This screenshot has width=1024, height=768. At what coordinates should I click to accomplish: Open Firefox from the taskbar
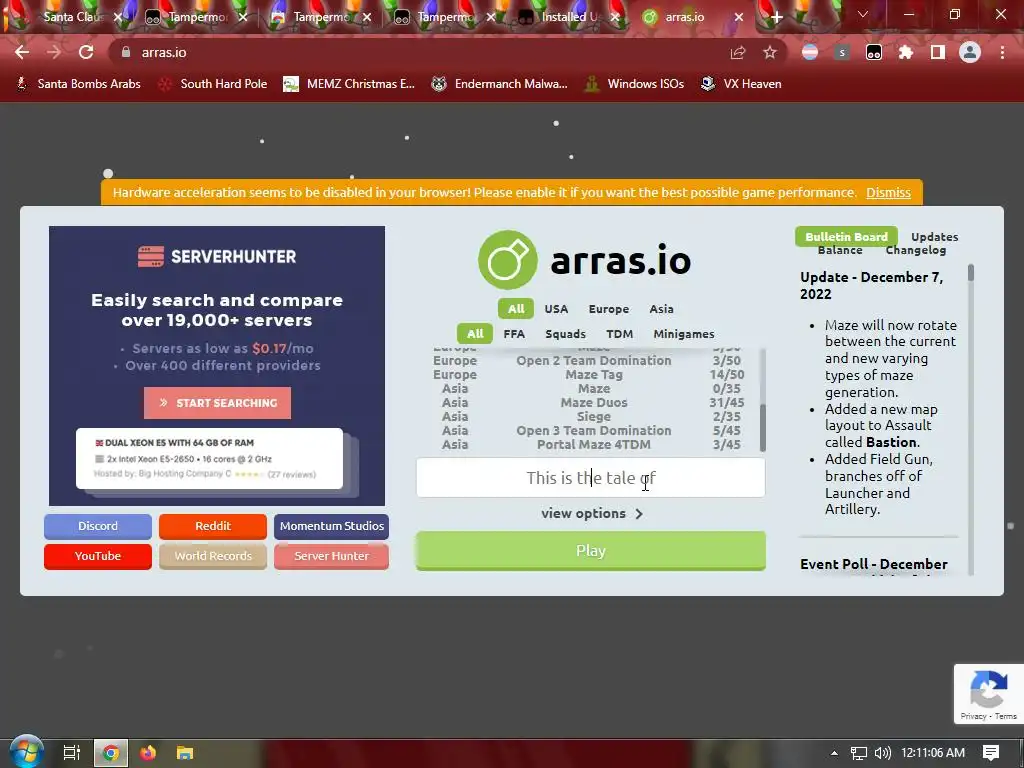coord(148,753)
